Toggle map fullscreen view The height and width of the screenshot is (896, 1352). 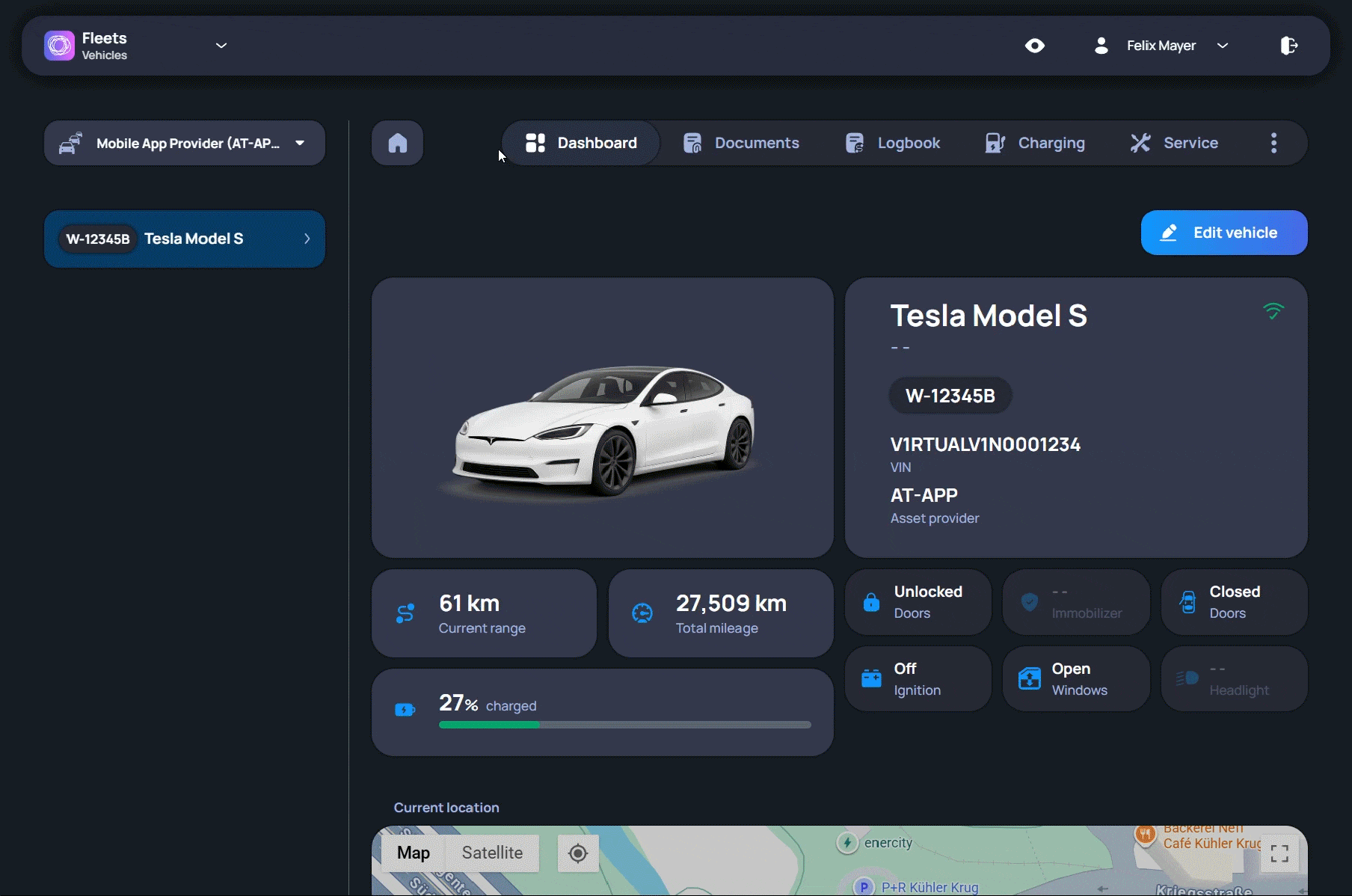(1279, 853)
